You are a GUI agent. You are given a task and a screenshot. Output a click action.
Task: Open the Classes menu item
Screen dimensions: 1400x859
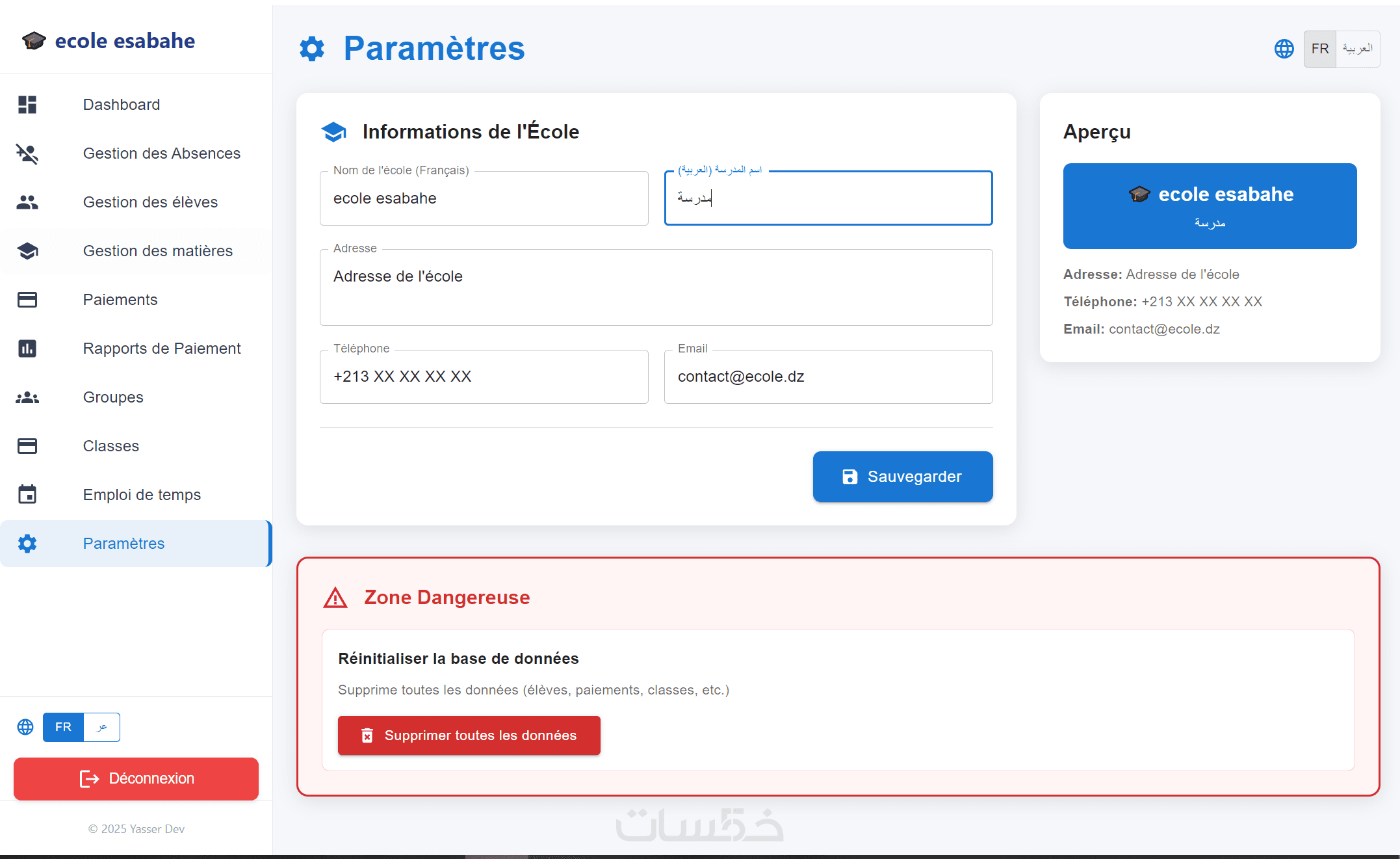point(110,446)
